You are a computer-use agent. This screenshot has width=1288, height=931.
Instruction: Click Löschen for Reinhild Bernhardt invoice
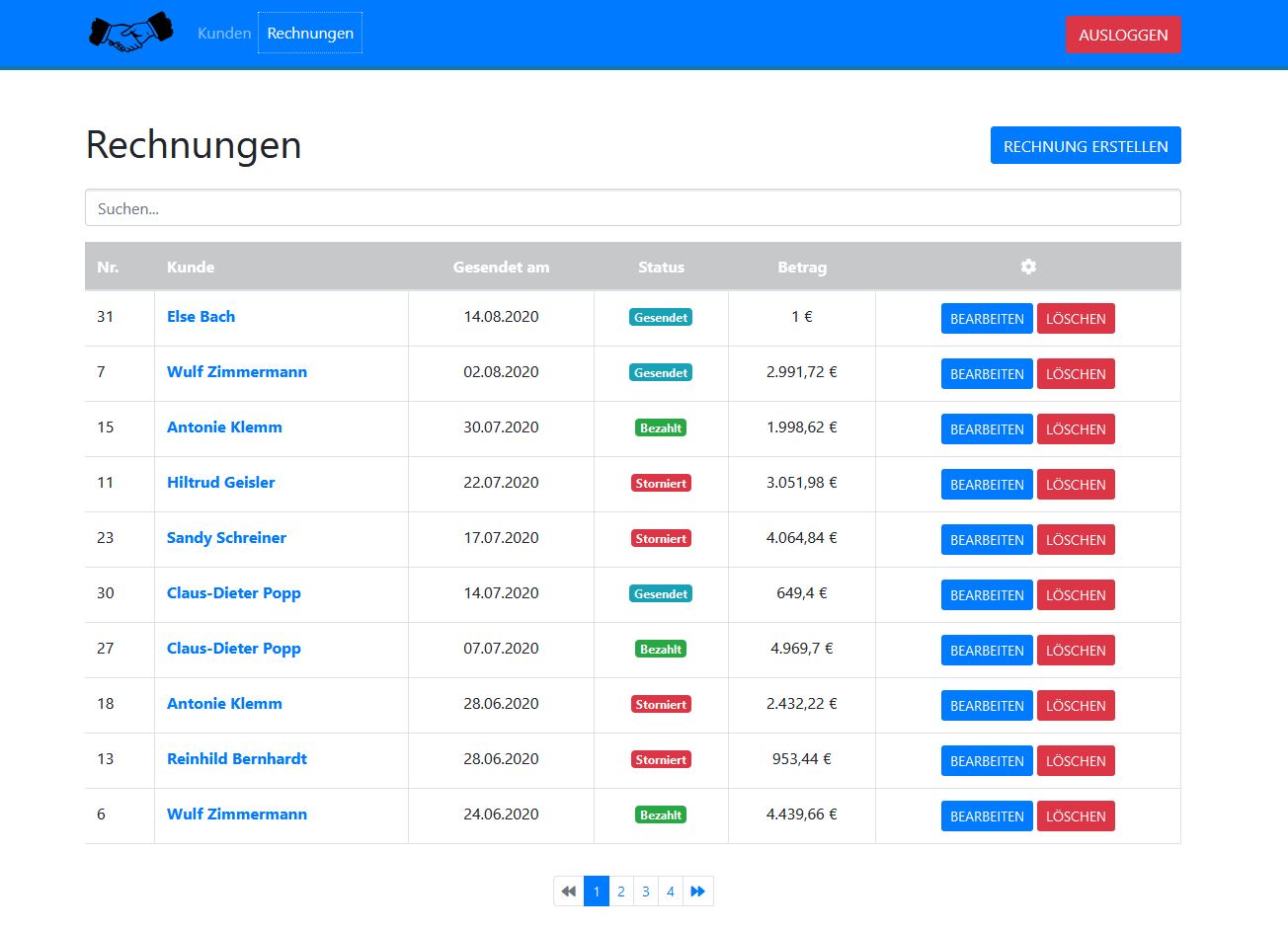point(1076,761)
